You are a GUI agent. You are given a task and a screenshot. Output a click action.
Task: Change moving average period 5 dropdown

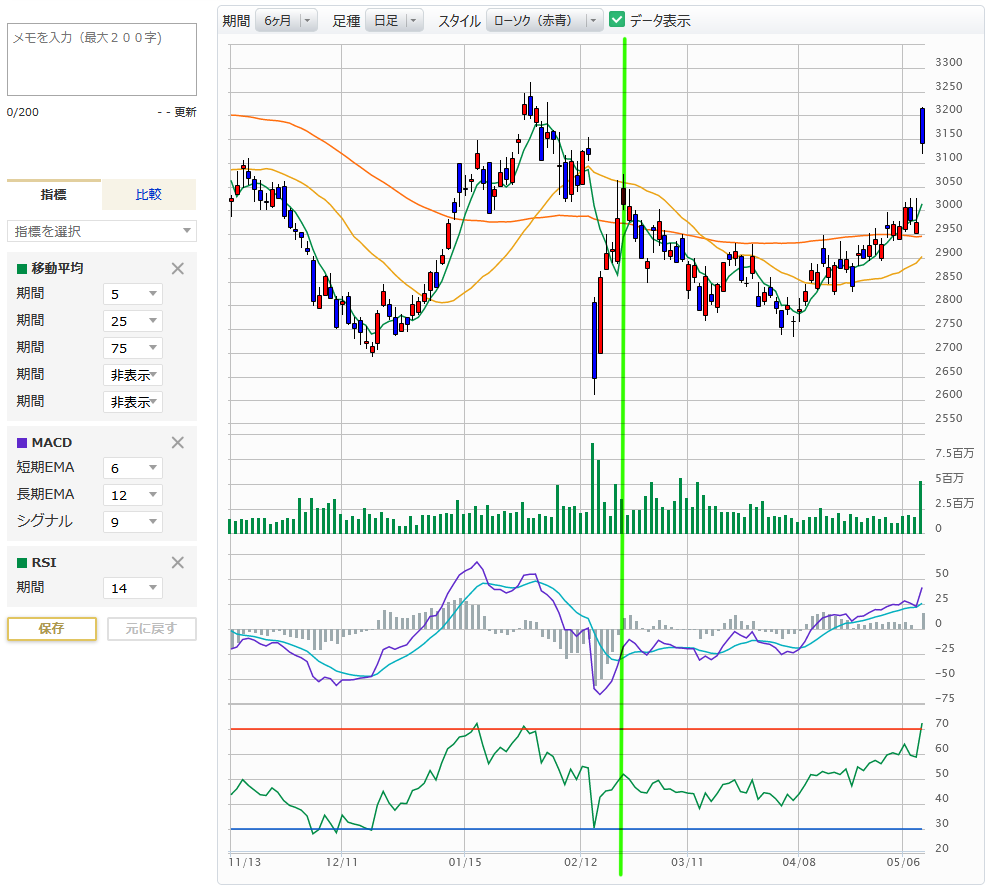[132, 294]
